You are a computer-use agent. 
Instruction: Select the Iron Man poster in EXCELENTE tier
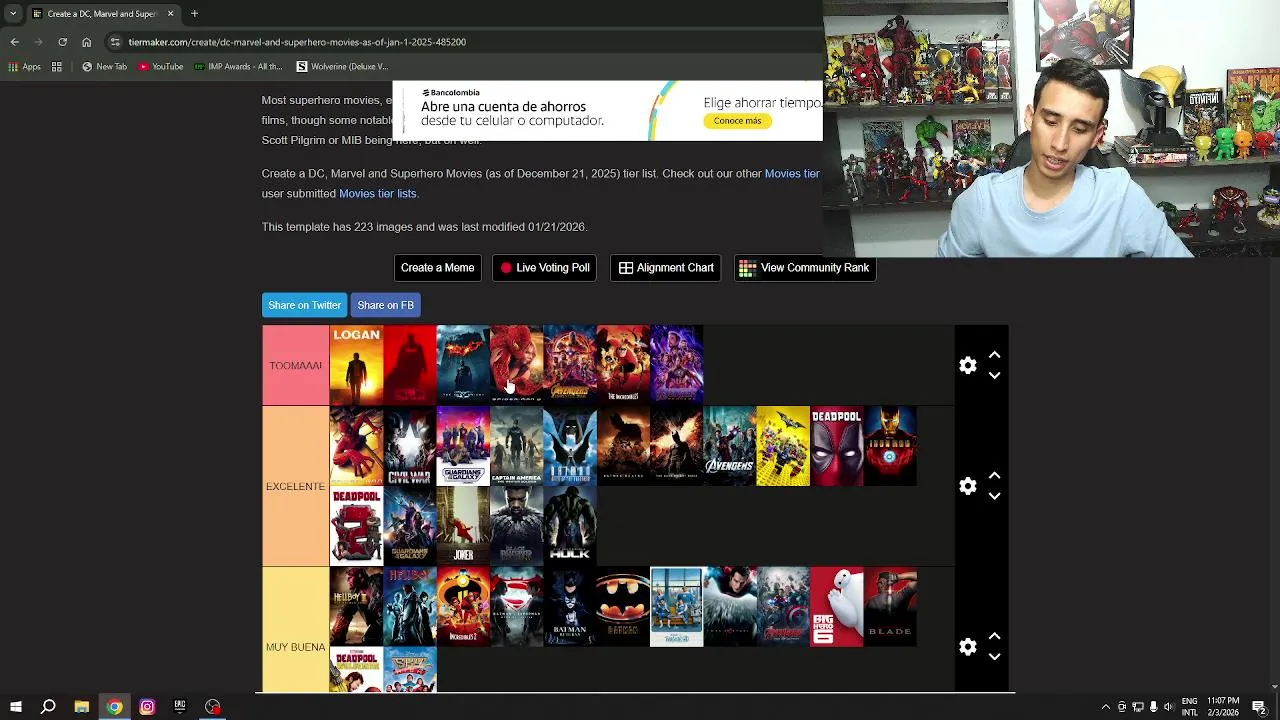click(890, 446)
